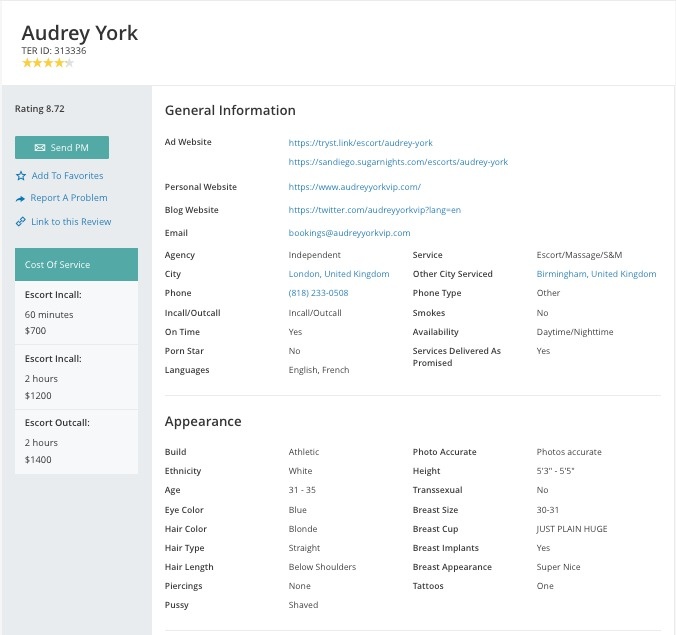
Task: Select the Add To Favorites link text
Action: coord(68,176)
